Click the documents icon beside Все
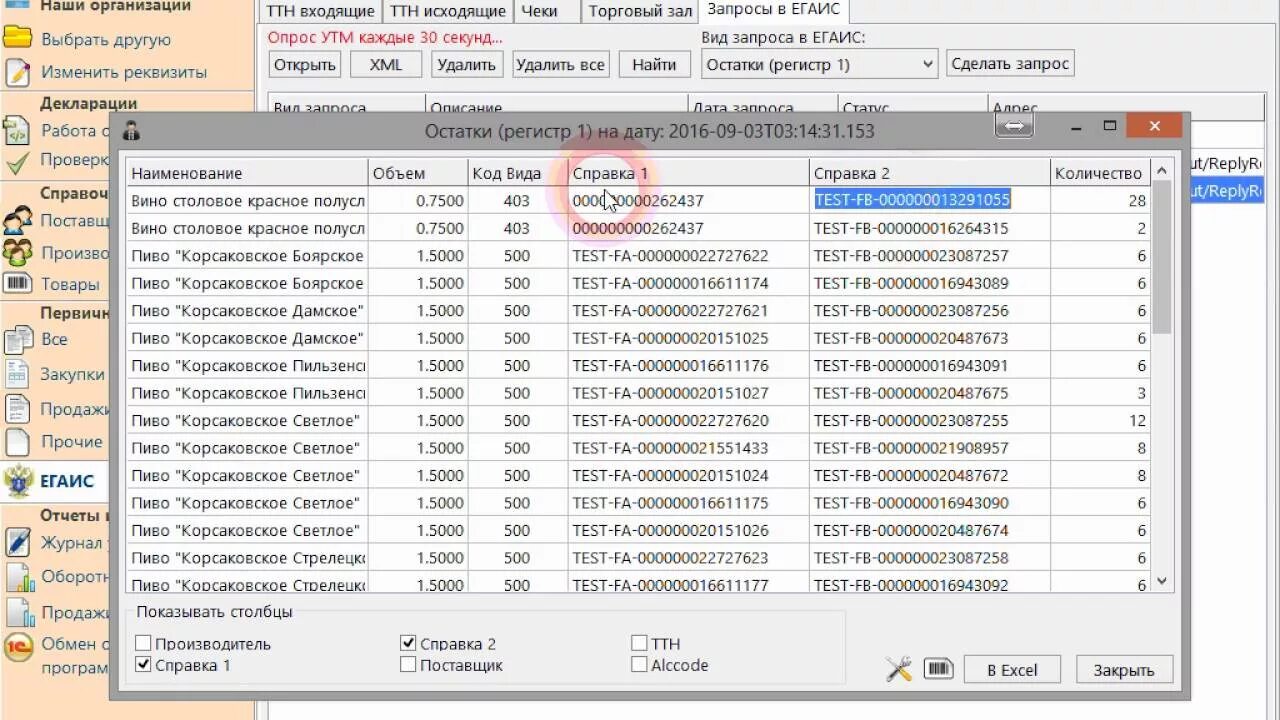1280x720 pixels. point(18,339)
